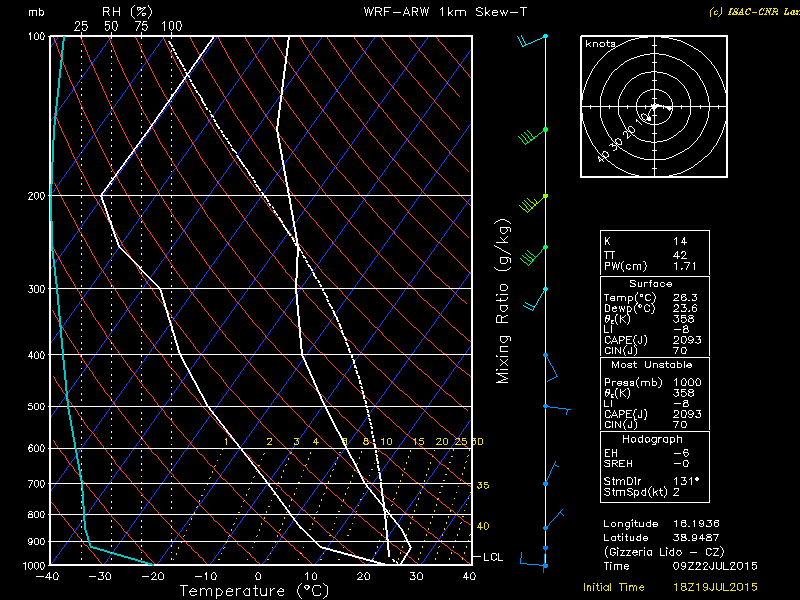This screenshot has height=600, width=800.
Task: Click the Longitude value 16.1936
Action: point(696,524)
